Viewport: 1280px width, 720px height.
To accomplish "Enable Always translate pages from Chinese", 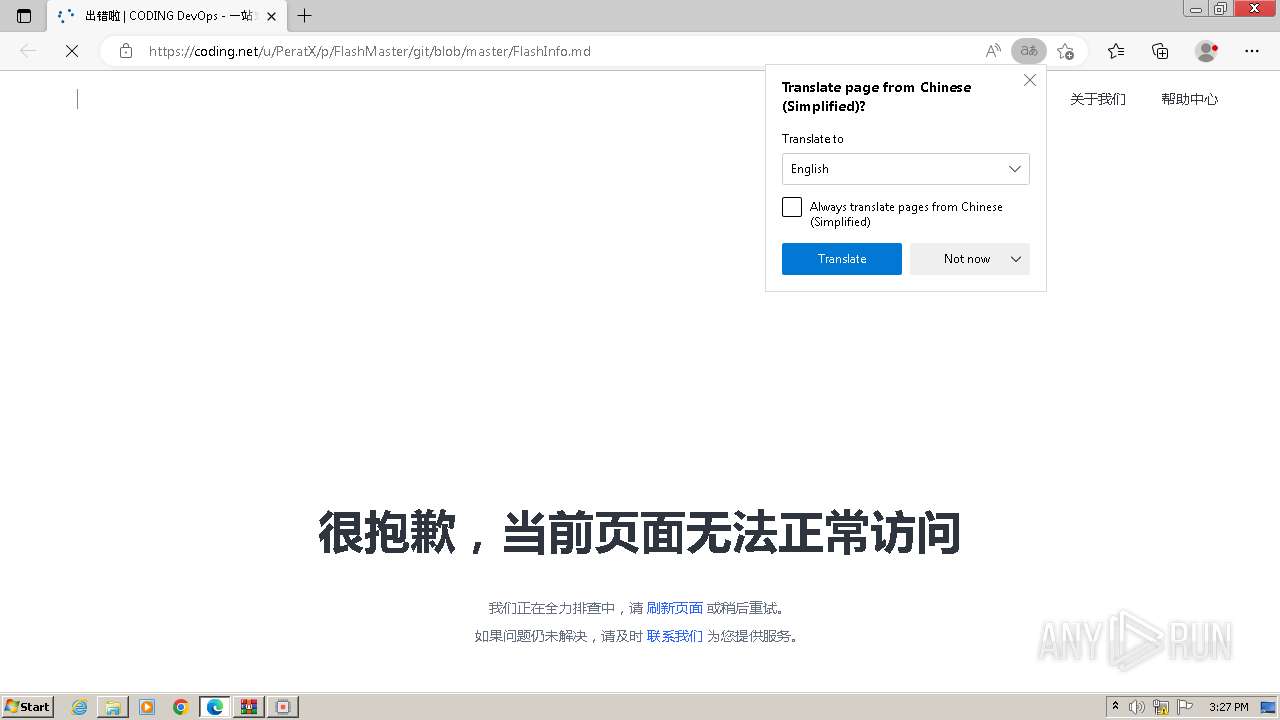I will click(792, 207).
